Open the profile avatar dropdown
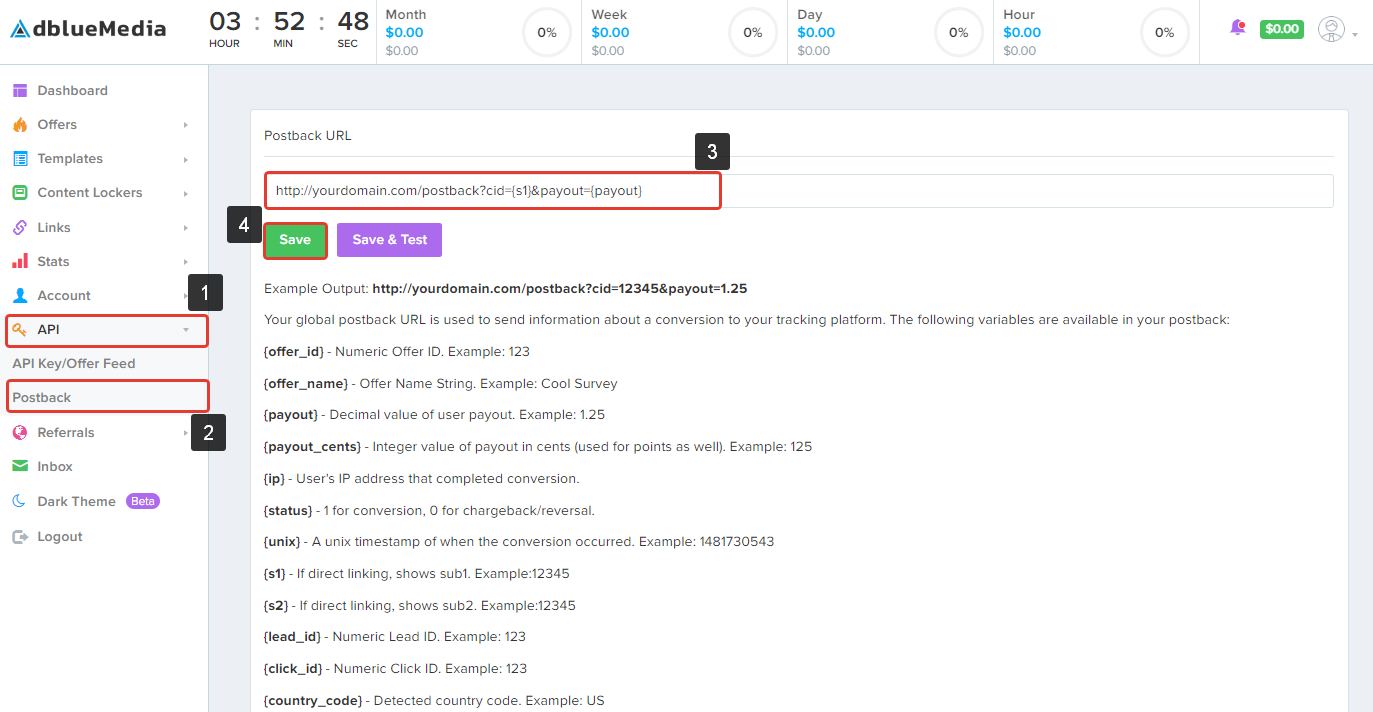The height and width of the screenshot is (712, 1373). click(1331, 29)
